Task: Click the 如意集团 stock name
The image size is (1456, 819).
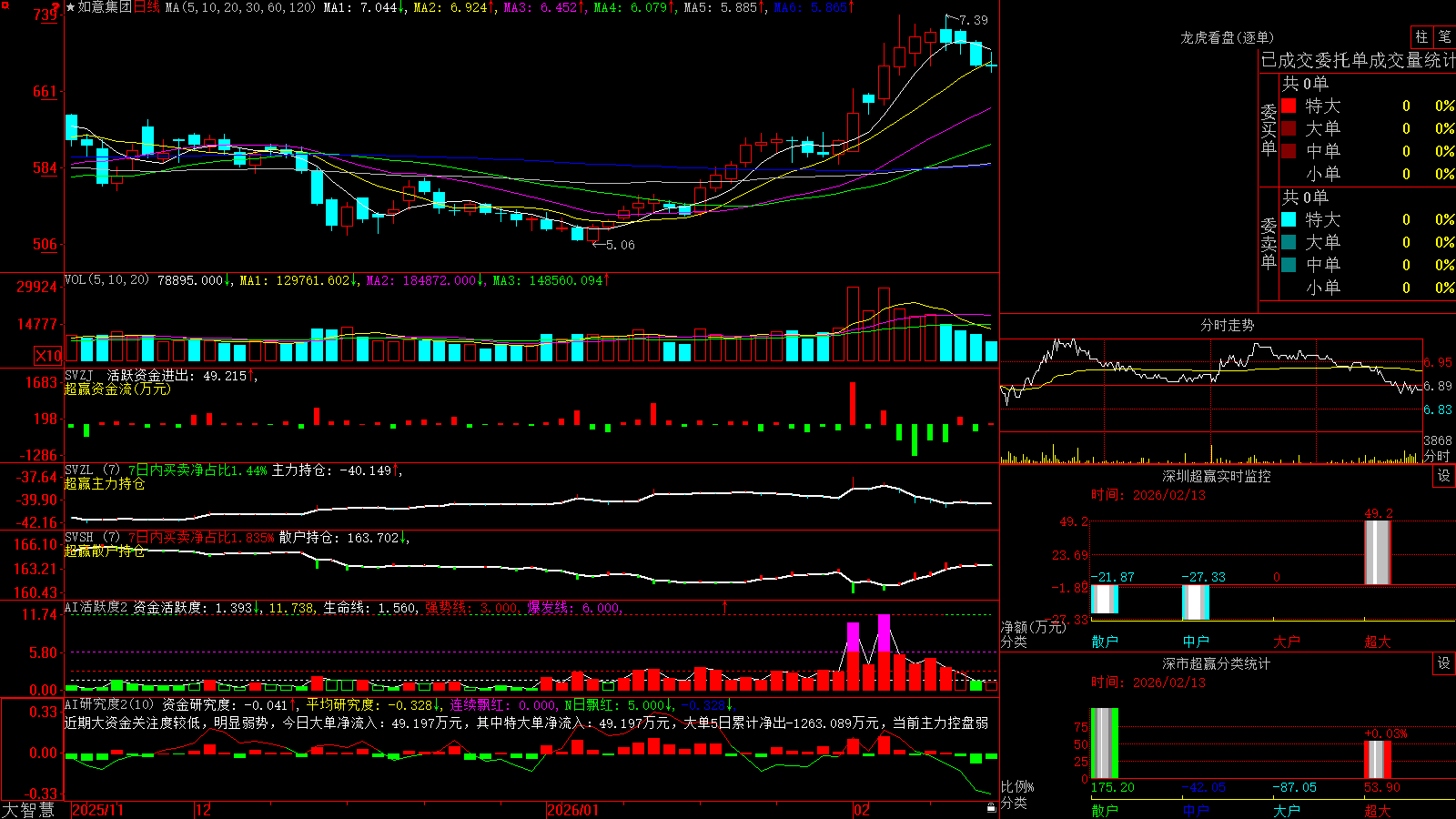Action: point(105,7)
